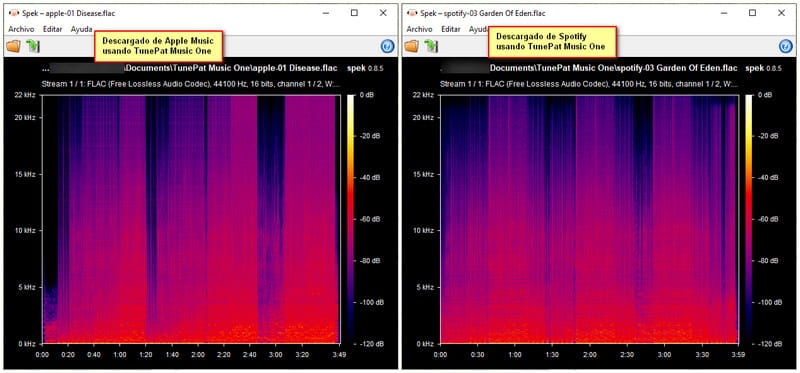This screenshot has height=373, width=800.
Task: Click the 22 kHz axis label in the apple-01 window
Action: point(25,95)
